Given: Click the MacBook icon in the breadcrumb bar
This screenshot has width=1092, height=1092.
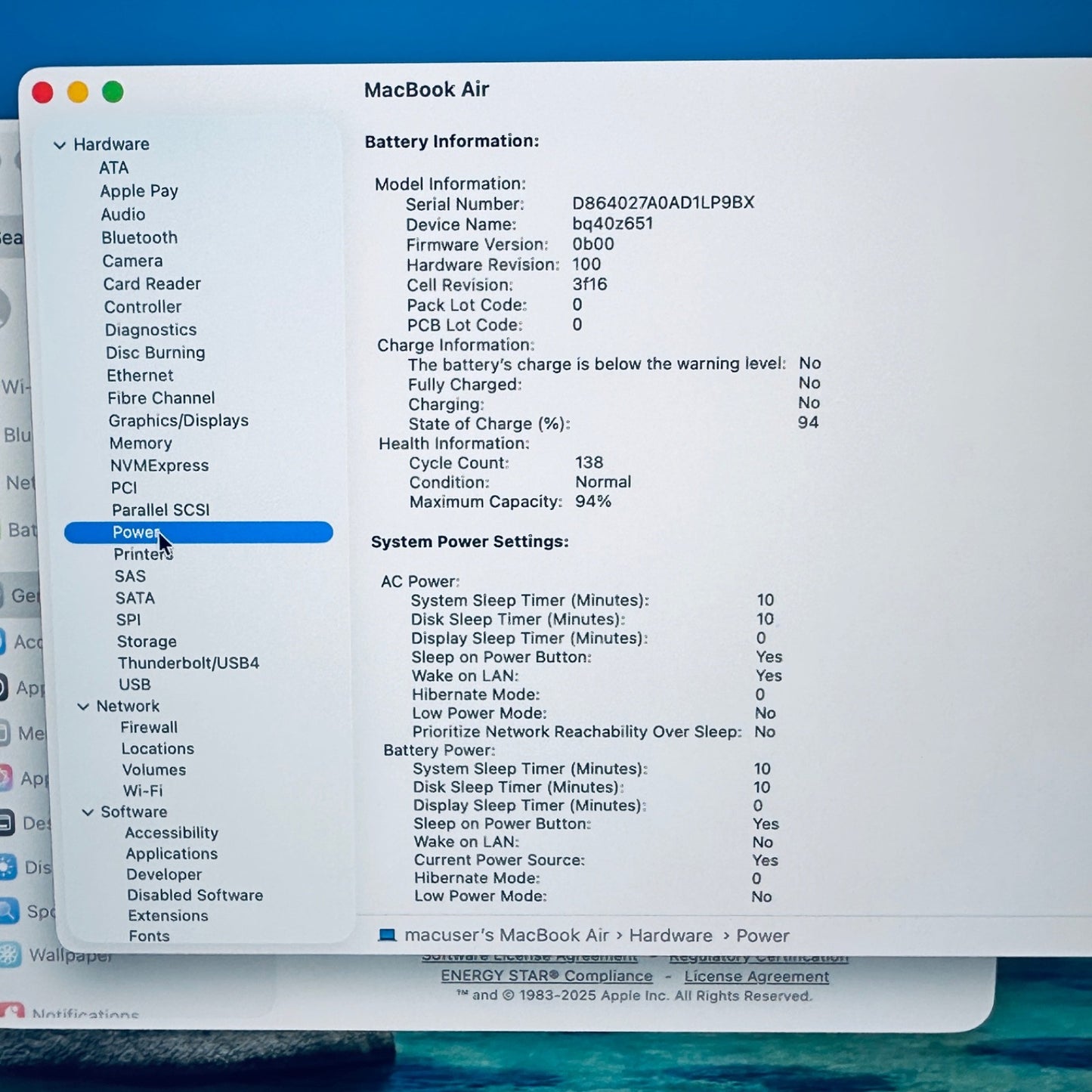Looking at the screenshot, I should click(x=388, y=936).
